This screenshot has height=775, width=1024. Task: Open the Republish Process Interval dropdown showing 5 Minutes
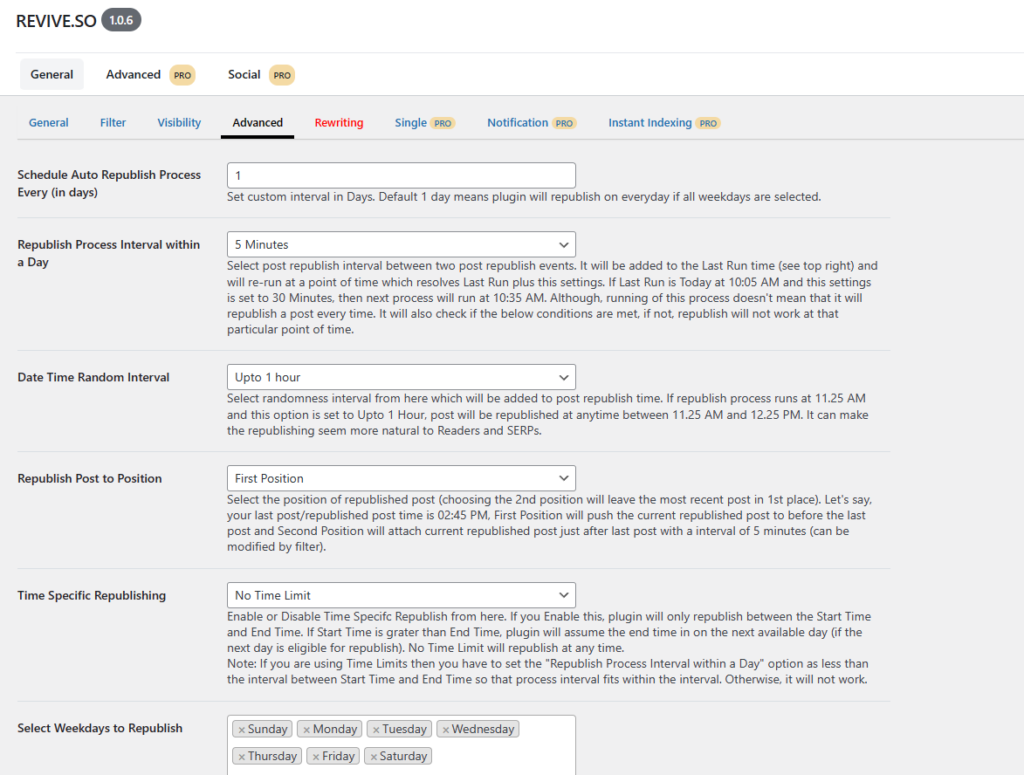pyautogui.click(x=401, y=245)
